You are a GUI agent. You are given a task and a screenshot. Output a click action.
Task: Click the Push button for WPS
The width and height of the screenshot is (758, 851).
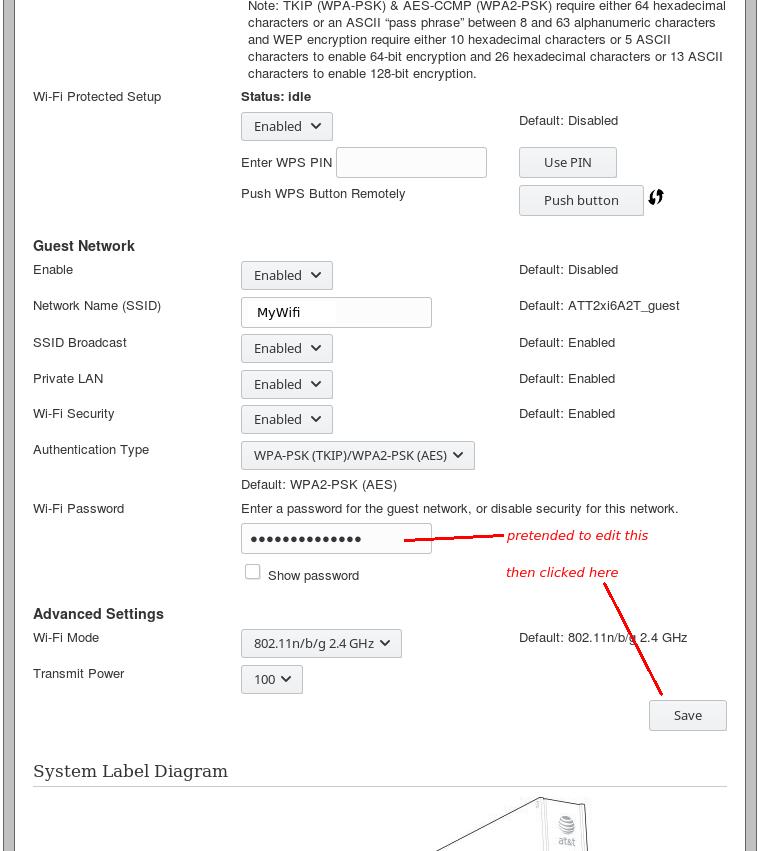pos(581,201)
